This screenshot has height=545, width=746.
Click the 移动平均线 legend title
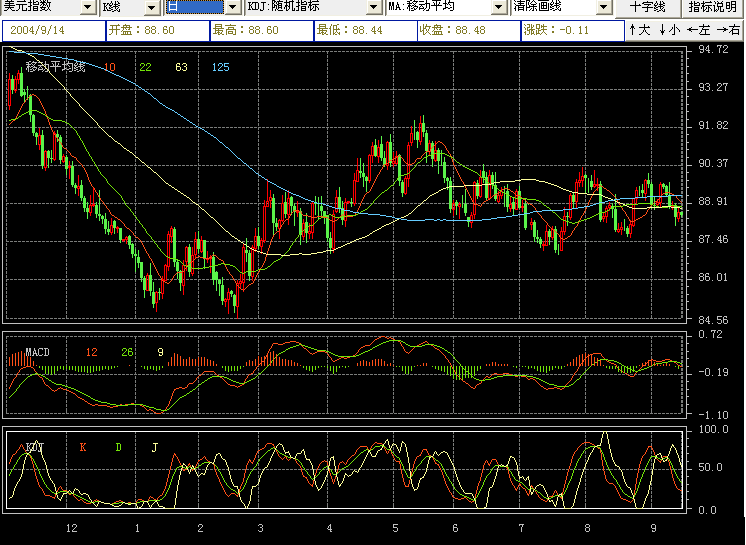tap(55, 68)
